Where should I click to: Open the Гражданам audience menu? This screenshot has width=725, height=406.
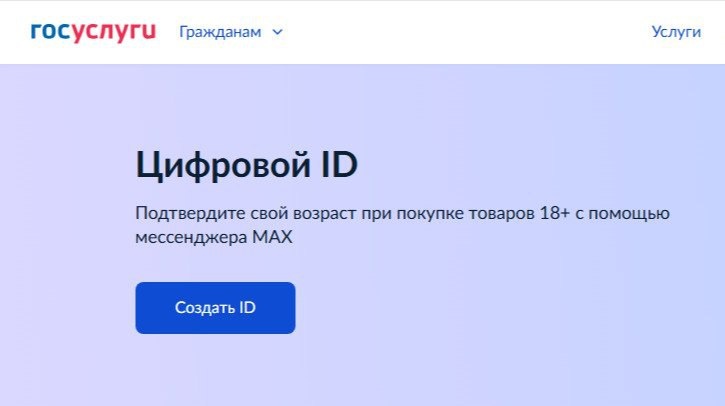231,32
